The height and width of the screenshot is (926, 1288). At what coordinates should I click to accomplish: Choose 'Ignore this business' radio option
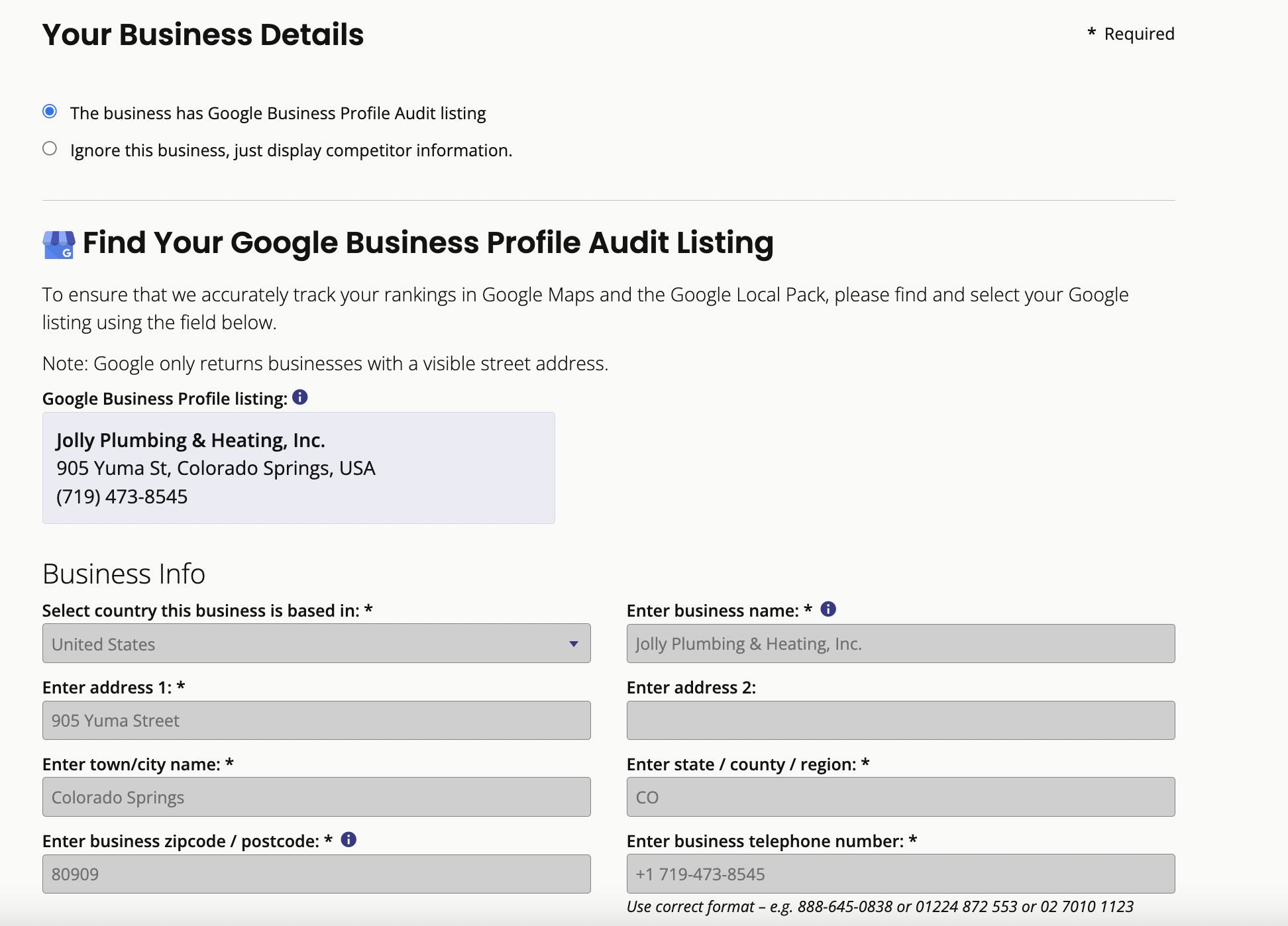(50, 148)
